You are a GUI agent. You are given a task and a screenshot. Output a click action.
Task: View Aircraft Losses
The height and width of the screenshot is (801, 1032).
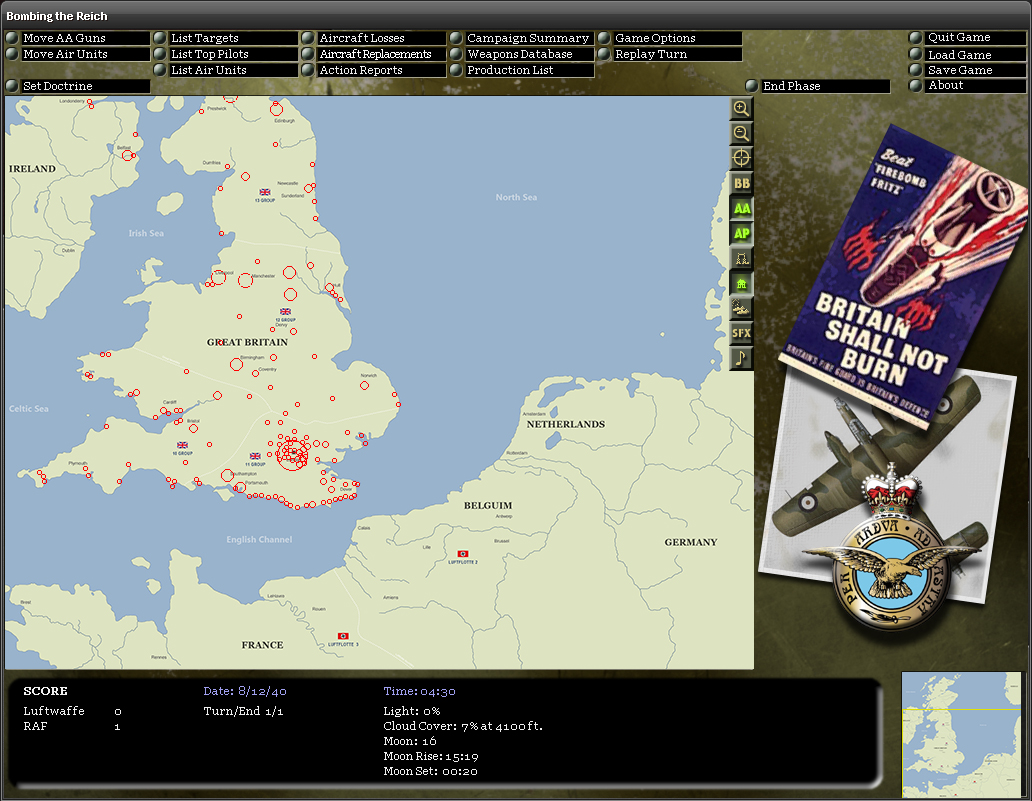coord(374,38)
